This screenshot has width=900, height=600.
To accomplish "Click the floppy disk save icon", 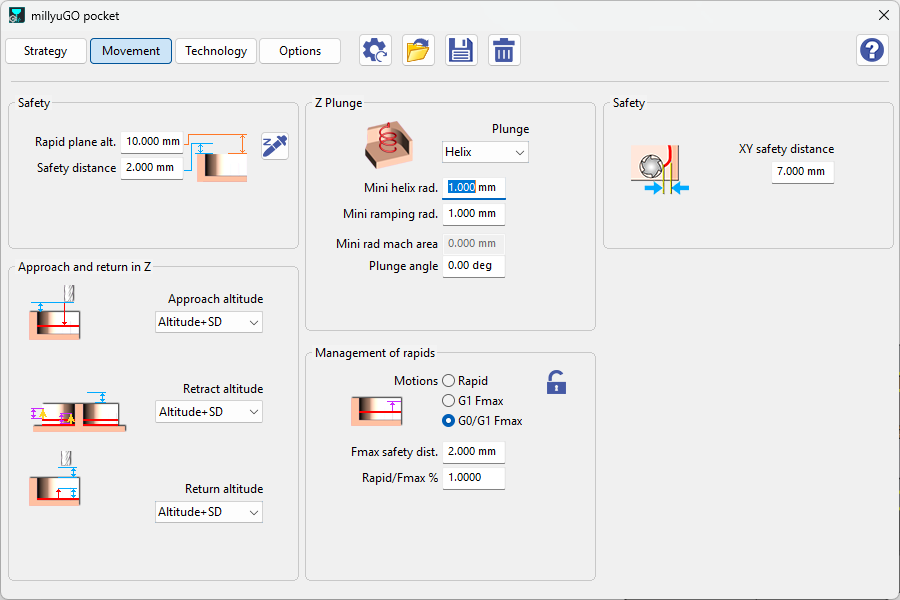I will click(x=461, y=51).
